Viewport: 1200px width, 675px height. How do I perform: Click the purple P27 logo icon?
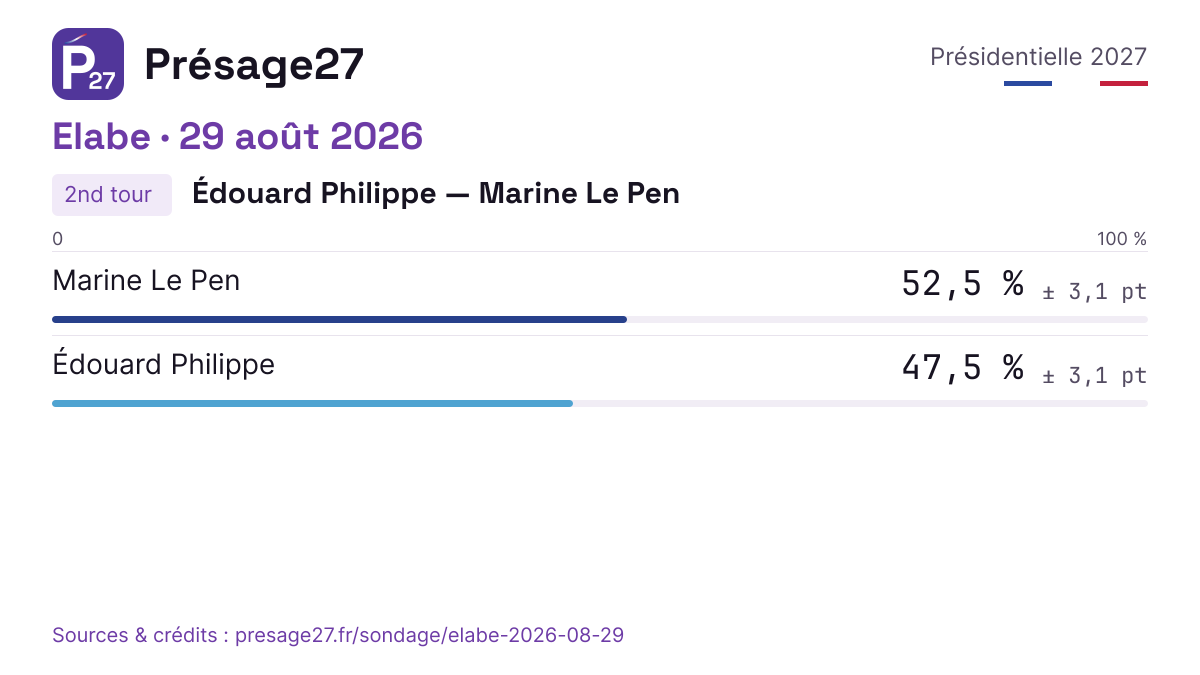click(x=88, y=64)
